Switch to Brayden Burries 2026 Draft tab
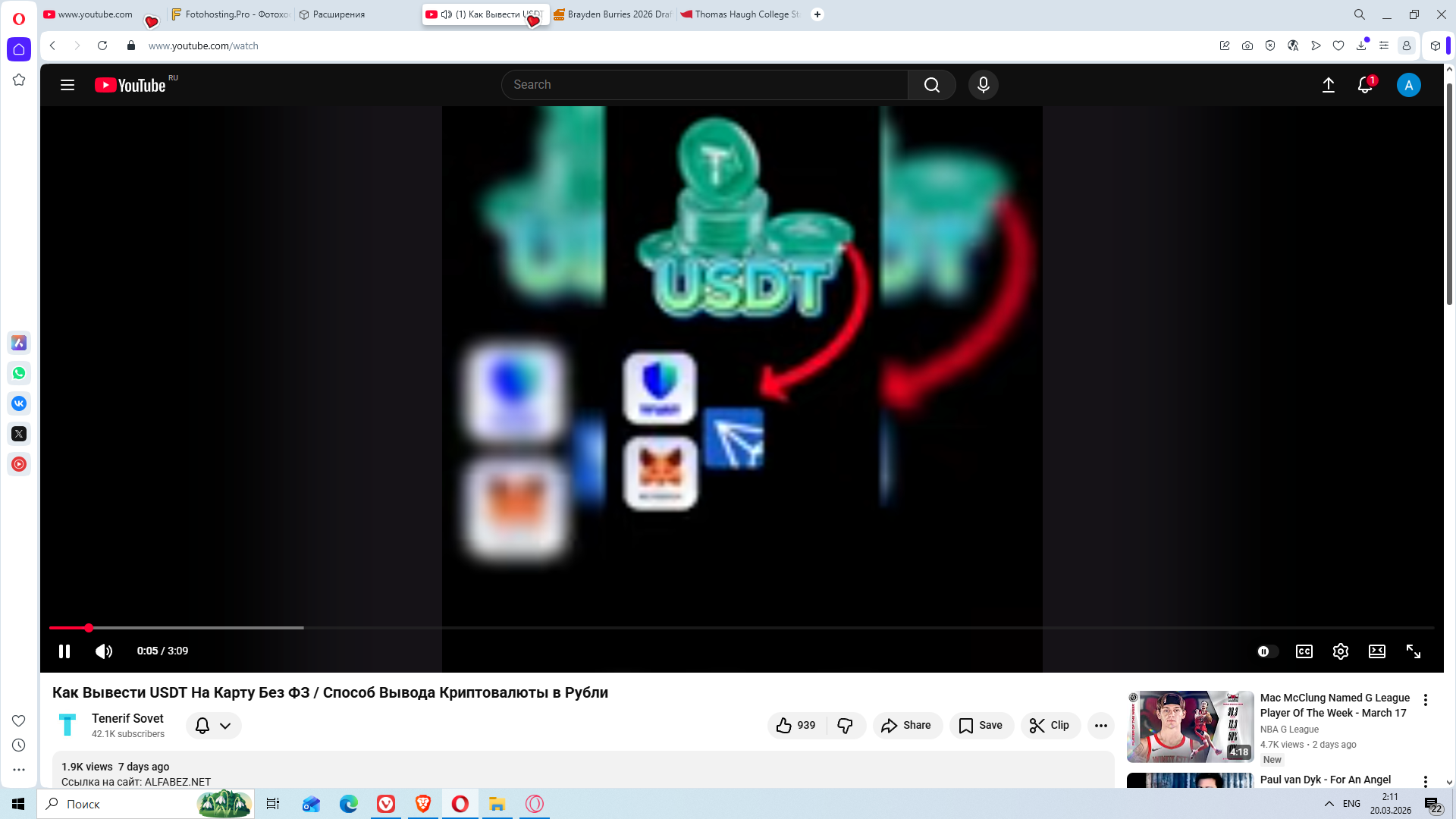This screenshot has height=819, width=1456. (613, 14)
